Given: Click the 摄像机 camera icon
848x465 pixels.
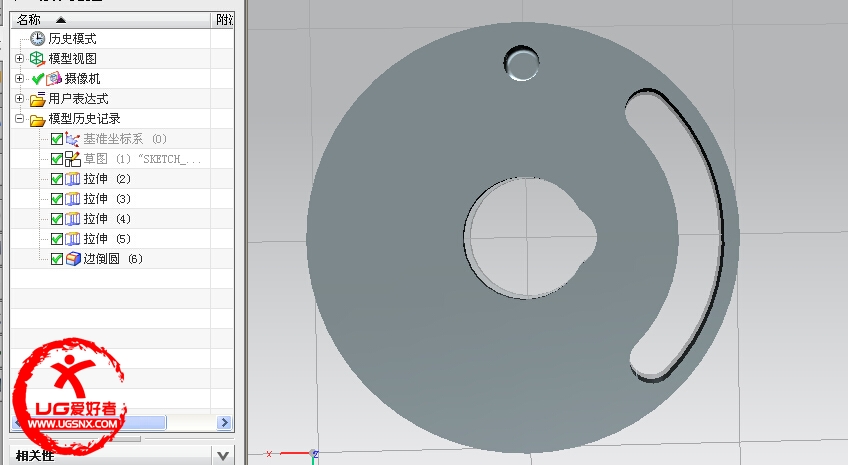Looking at the screenshot, I should click(54, 79).
